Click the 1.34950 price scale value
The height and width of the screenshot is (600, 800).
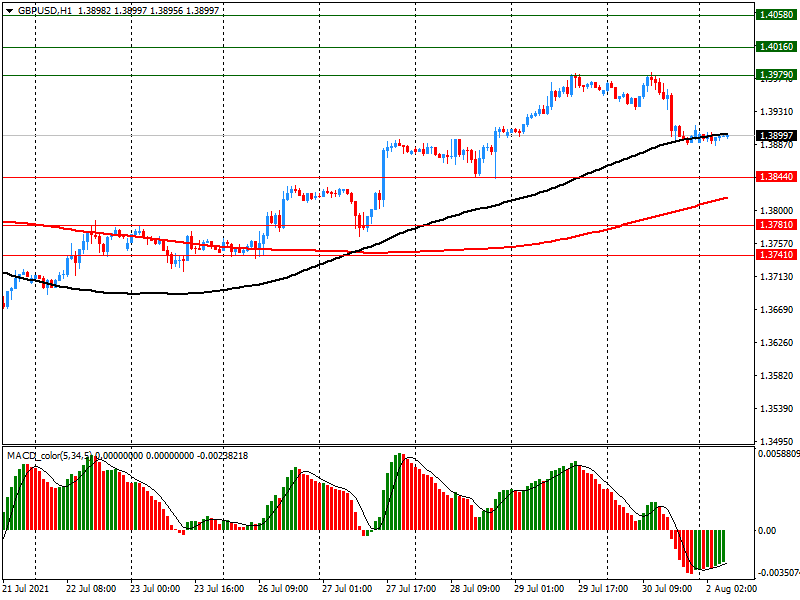(777, 442)
